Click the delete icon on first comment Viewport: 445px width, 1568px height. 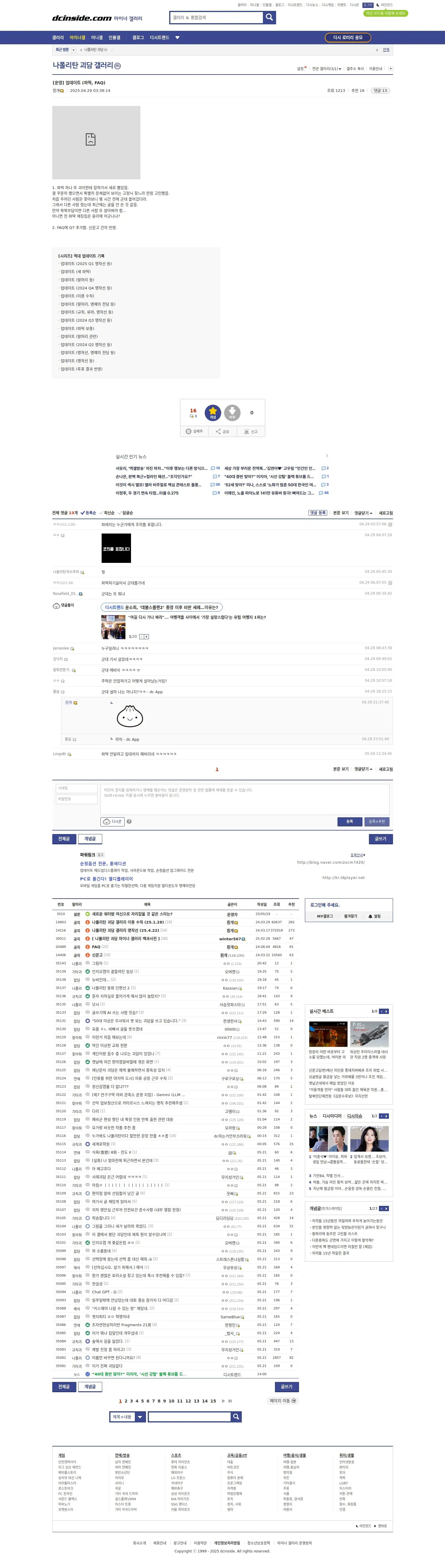(390, 524)
